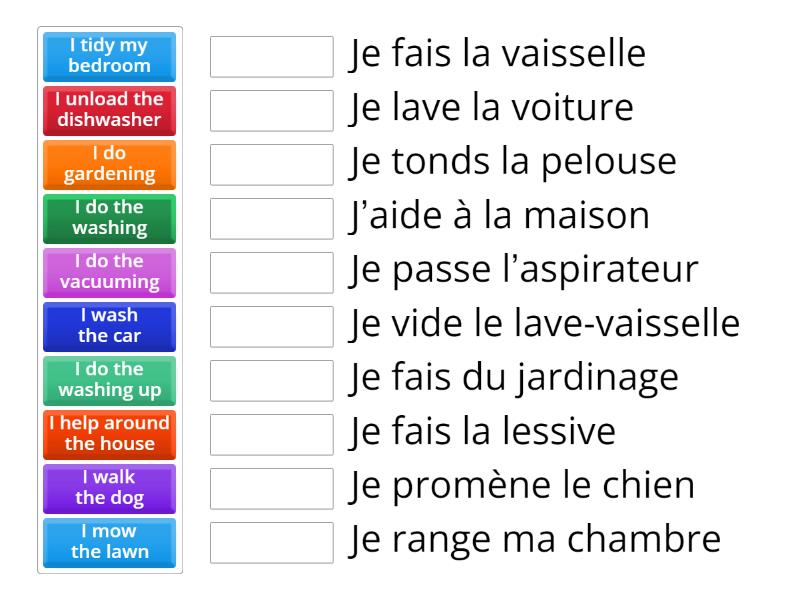Click the answer box beside 'Je fais la vaisselle'
800x600 pixels.
272,57
